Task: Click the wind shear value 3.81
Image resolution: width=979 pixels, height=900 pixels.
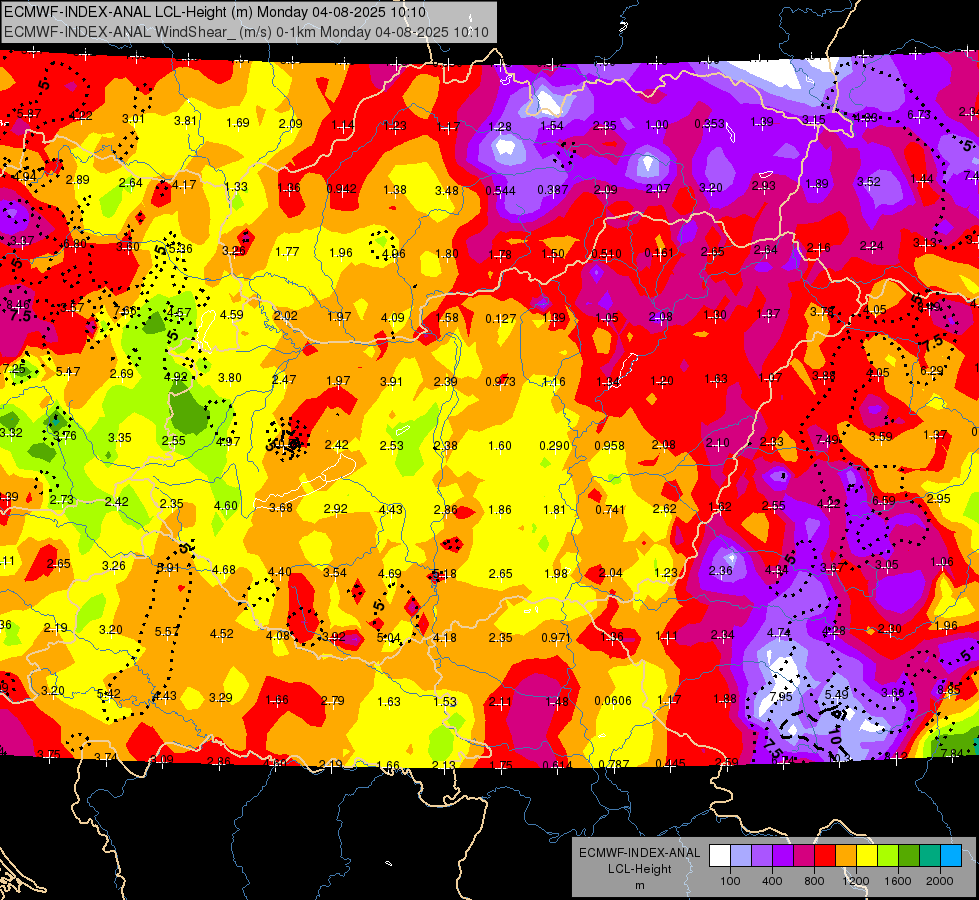Action: (185, 121)
